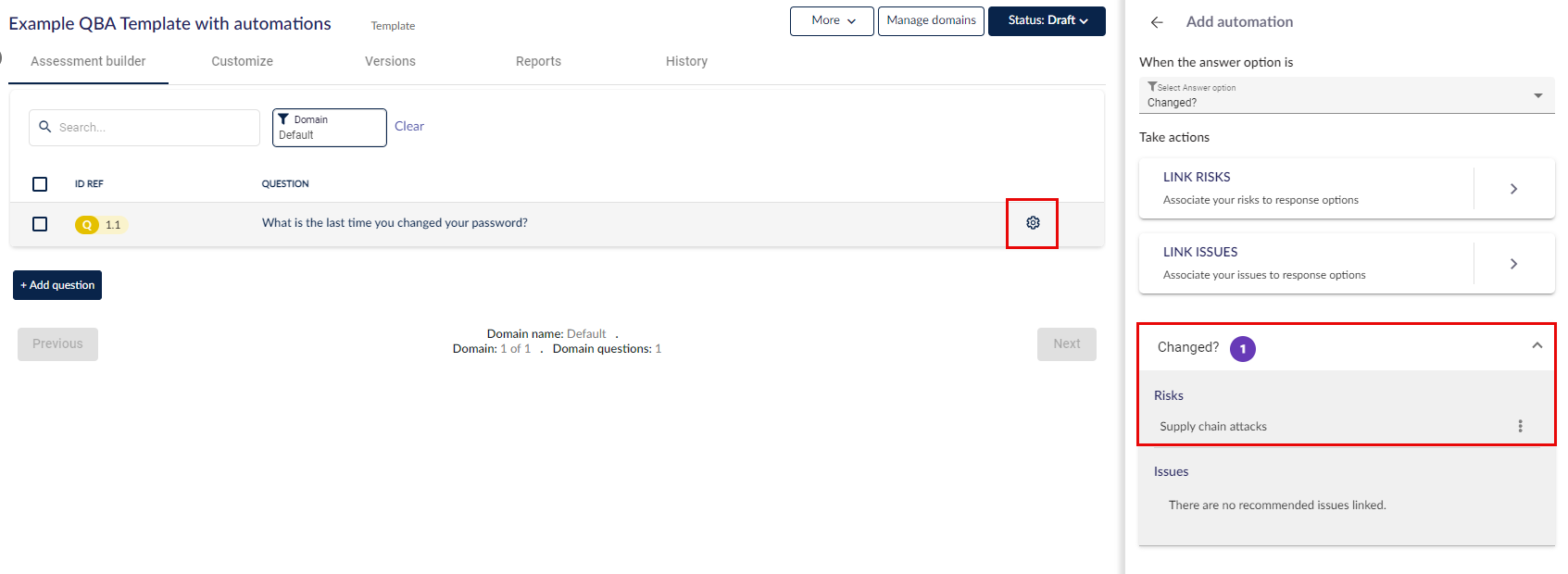The height and width of the screenshot is (574, 1568).
Task: Click the Supply chain attacks risk
Action: pyautogui.click(x=1213, y=427)
